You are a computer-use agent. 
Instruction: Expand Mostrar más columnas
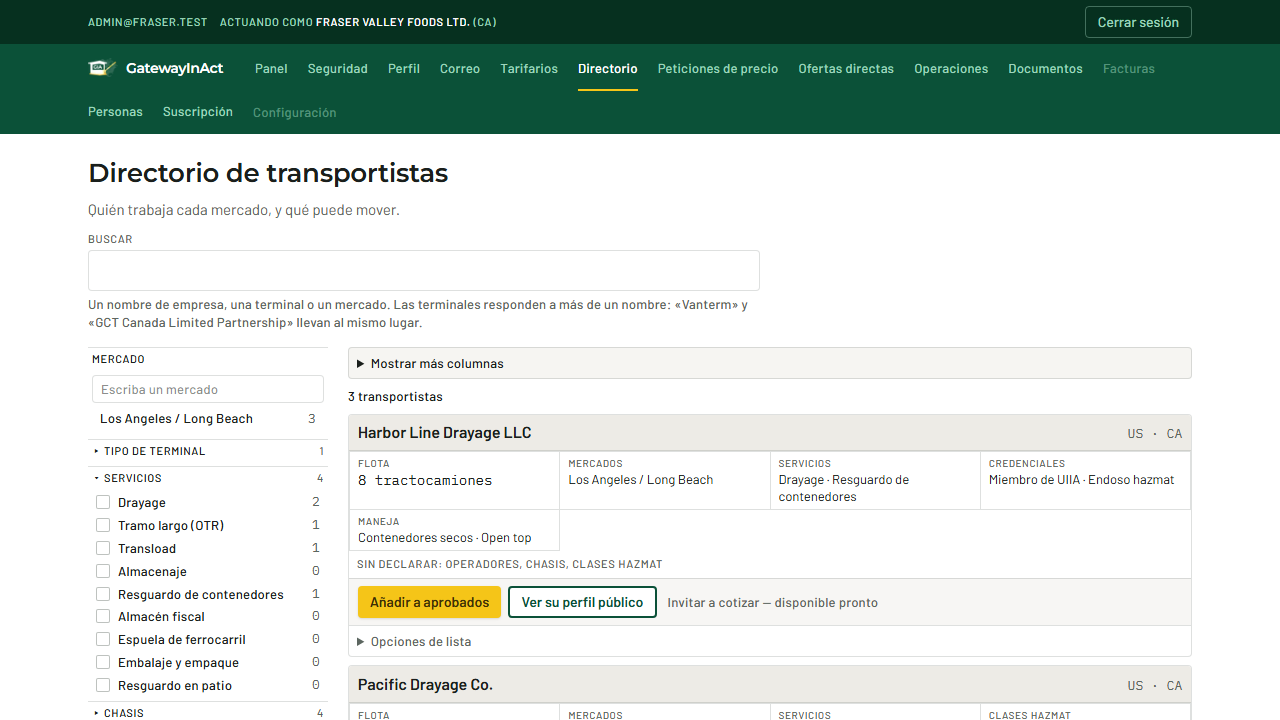tap(769, 363)
